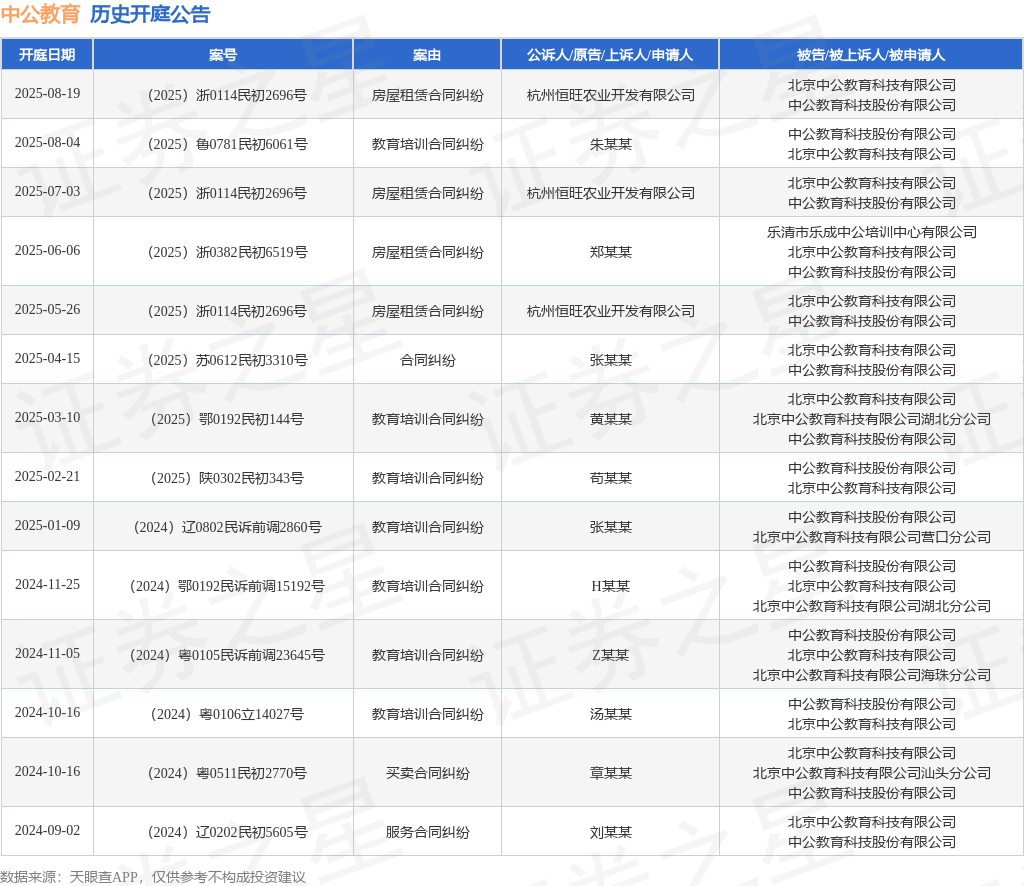Click the date 2025-07-03
This screenshot has height=886, width=1024.
[x=47, y=191]
